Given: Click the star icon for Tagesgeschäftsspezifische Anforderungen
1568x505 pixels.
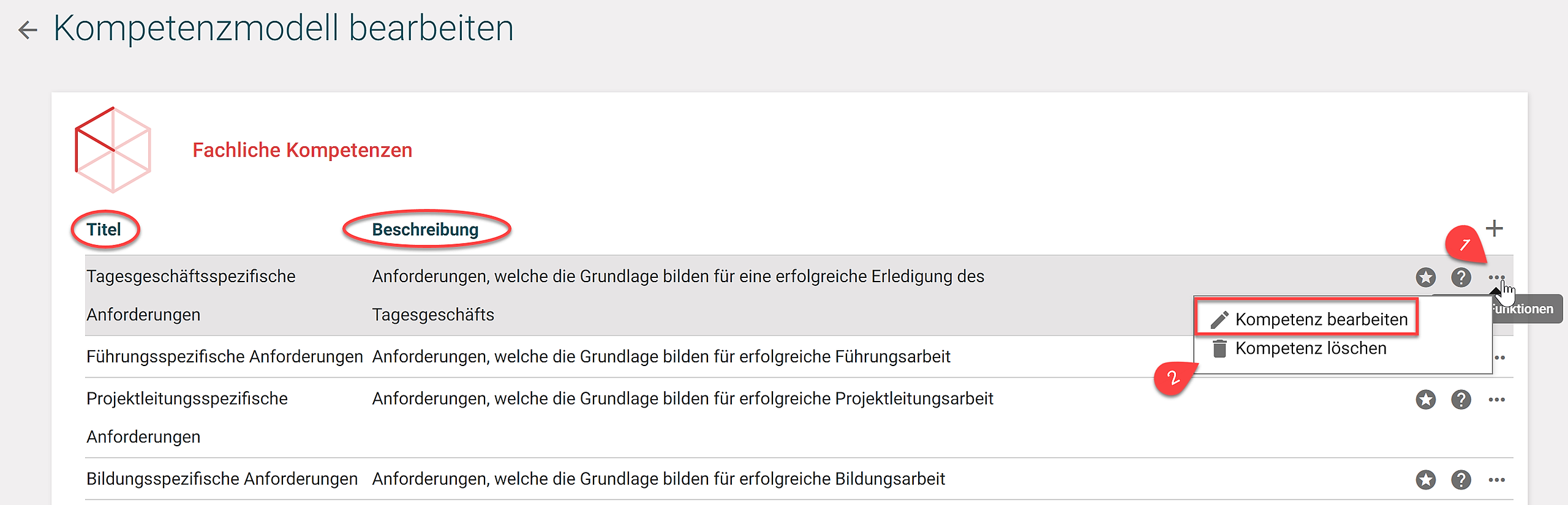Looking at the screenshot, I should click(1426, 277).
